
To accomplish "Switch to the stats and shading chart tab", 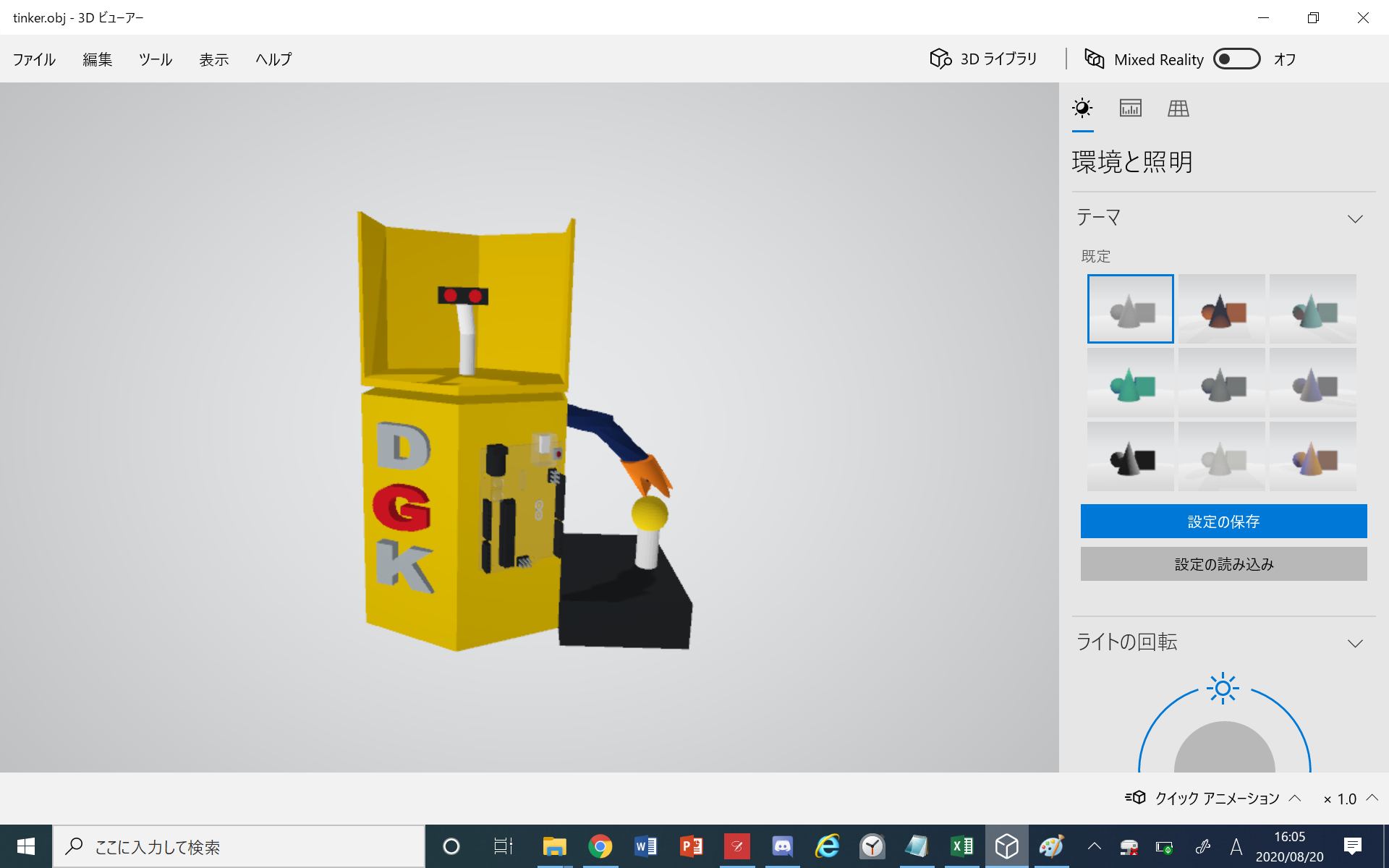I will coord(1130,109).
